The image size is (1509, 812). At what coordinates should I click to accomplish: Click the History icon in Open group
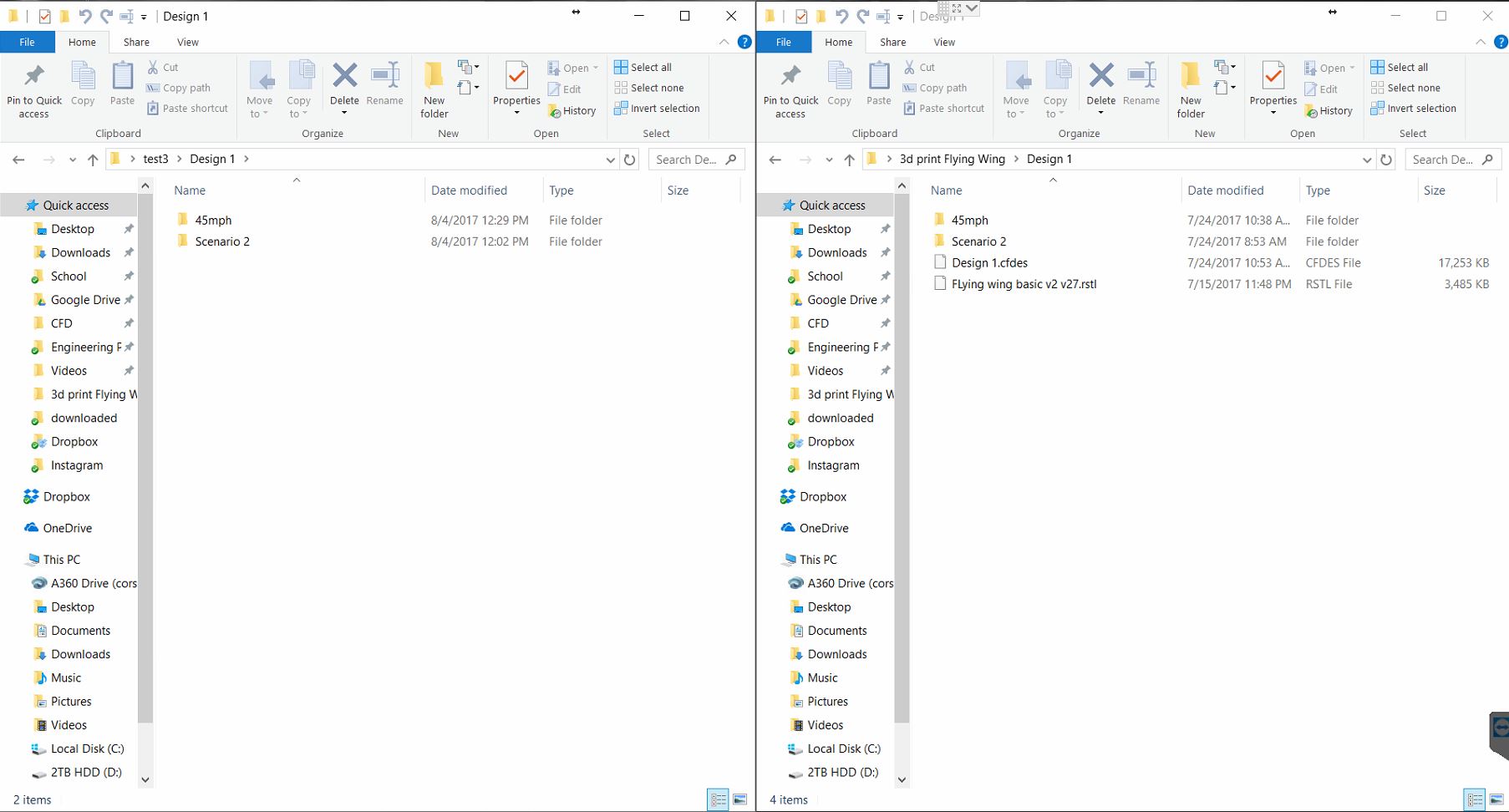click(x=572, y=109)
